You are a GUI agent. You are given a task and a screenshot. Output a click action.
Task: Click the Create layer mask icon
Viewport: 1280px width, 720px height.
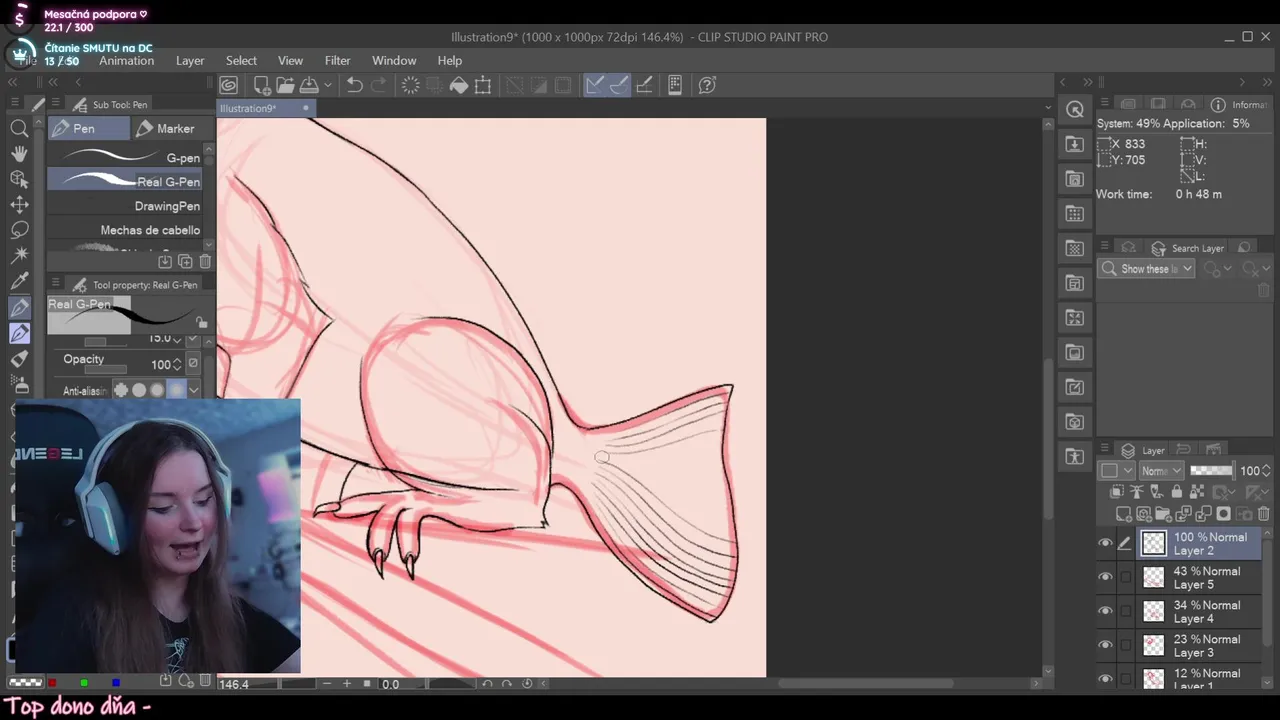click(1223, 514)
